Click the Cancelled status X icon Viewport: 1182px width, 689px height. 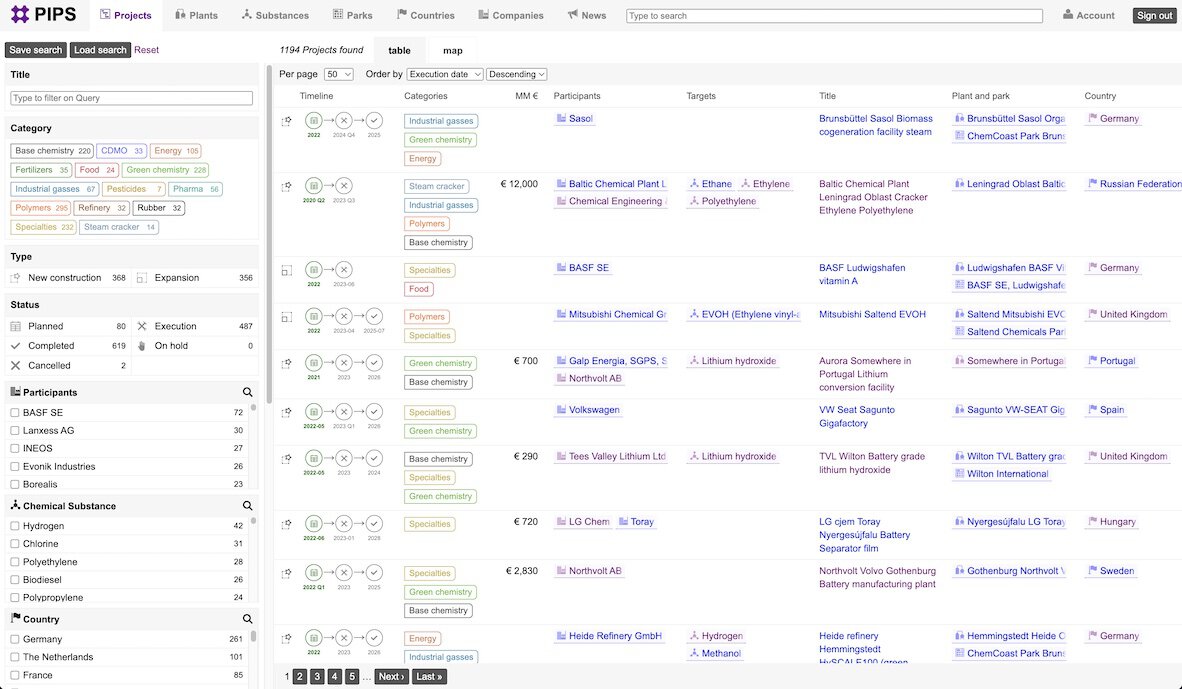tap(16, 365)
